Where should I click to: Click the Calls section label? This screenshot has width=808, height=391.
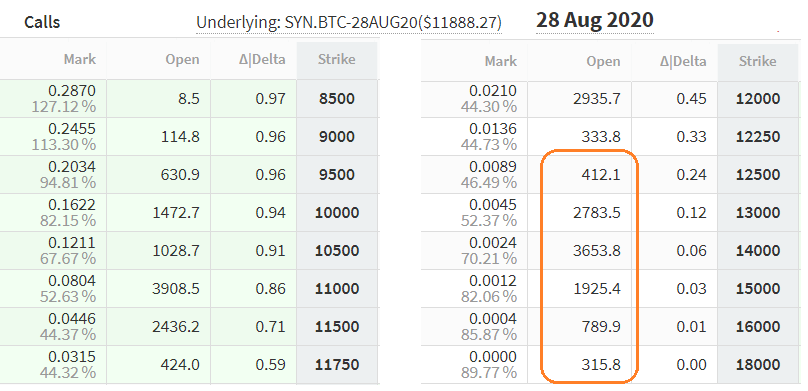coord(42,22)
